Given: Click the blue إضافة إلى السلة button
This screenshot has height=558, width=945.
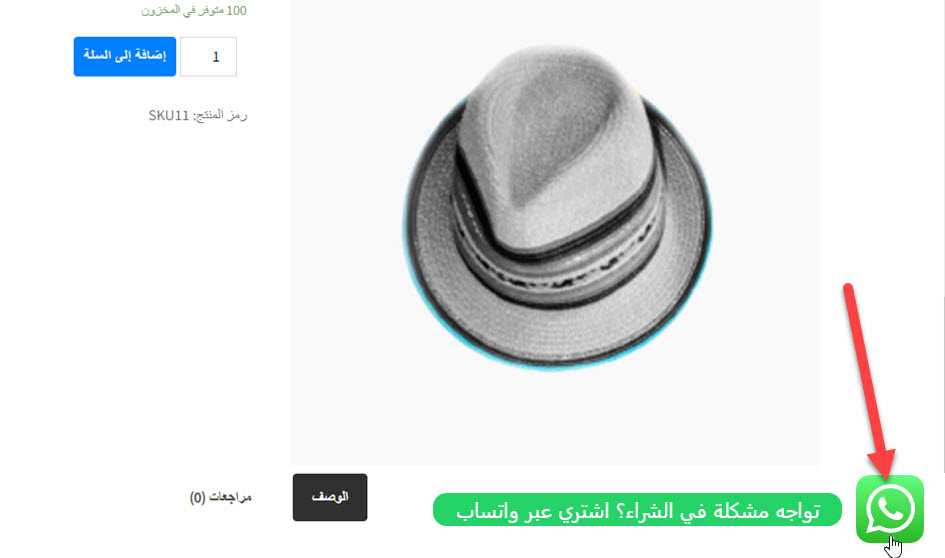Looking at the screenshot, I should (x=125, y=57).
